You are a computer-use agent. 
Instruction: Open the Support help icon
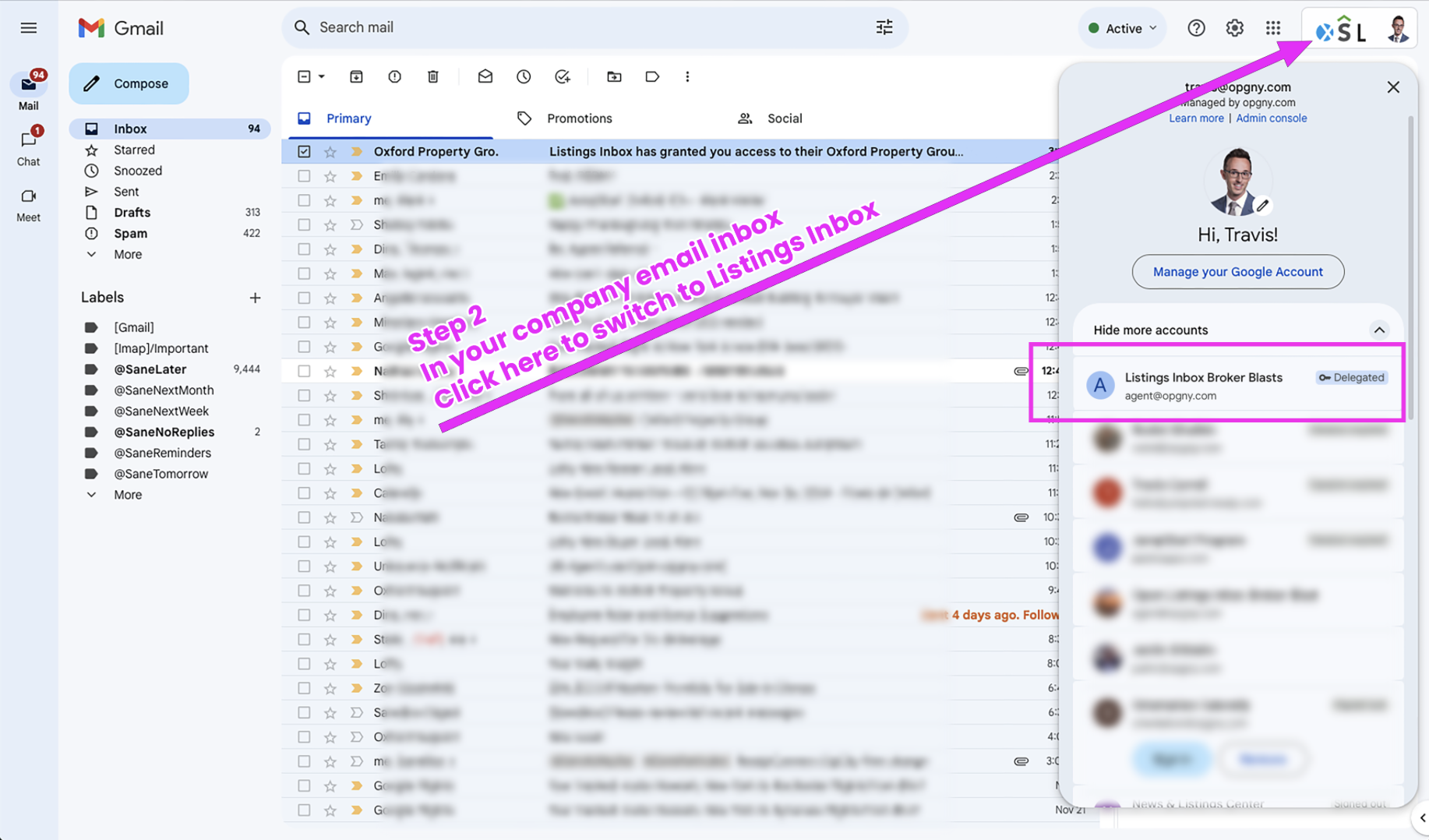[1196, 28]
